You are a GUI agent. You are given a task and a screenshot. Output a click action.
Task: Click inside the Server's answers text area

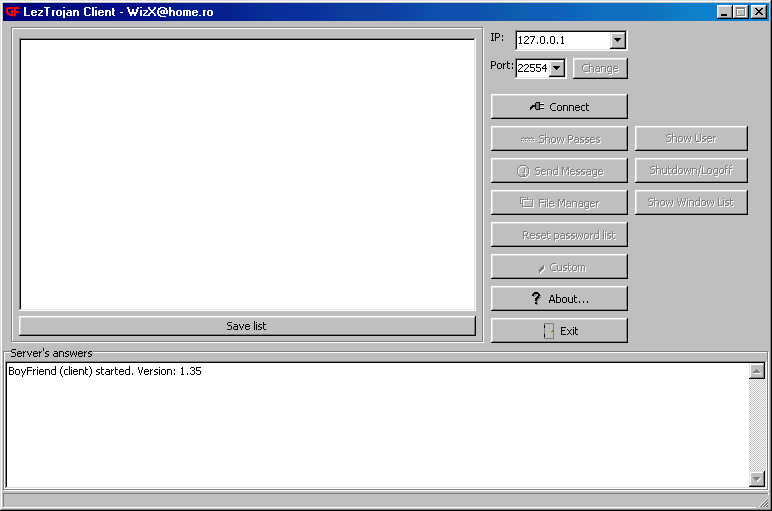[377, 425]
